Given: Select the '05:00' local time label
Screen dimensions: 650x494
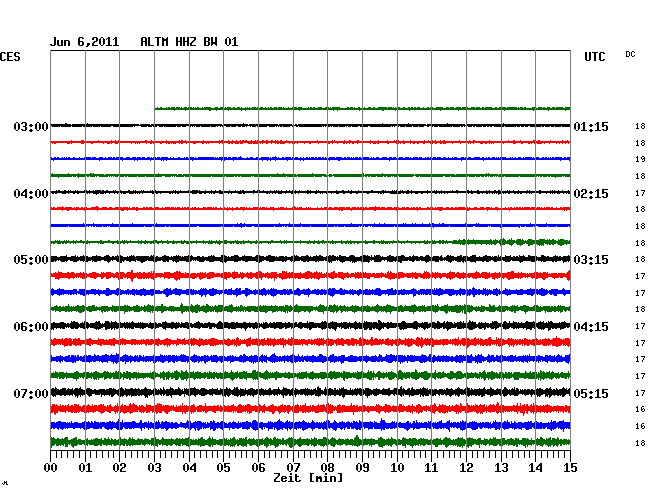Looking at the screenshot, I should 31,260.
